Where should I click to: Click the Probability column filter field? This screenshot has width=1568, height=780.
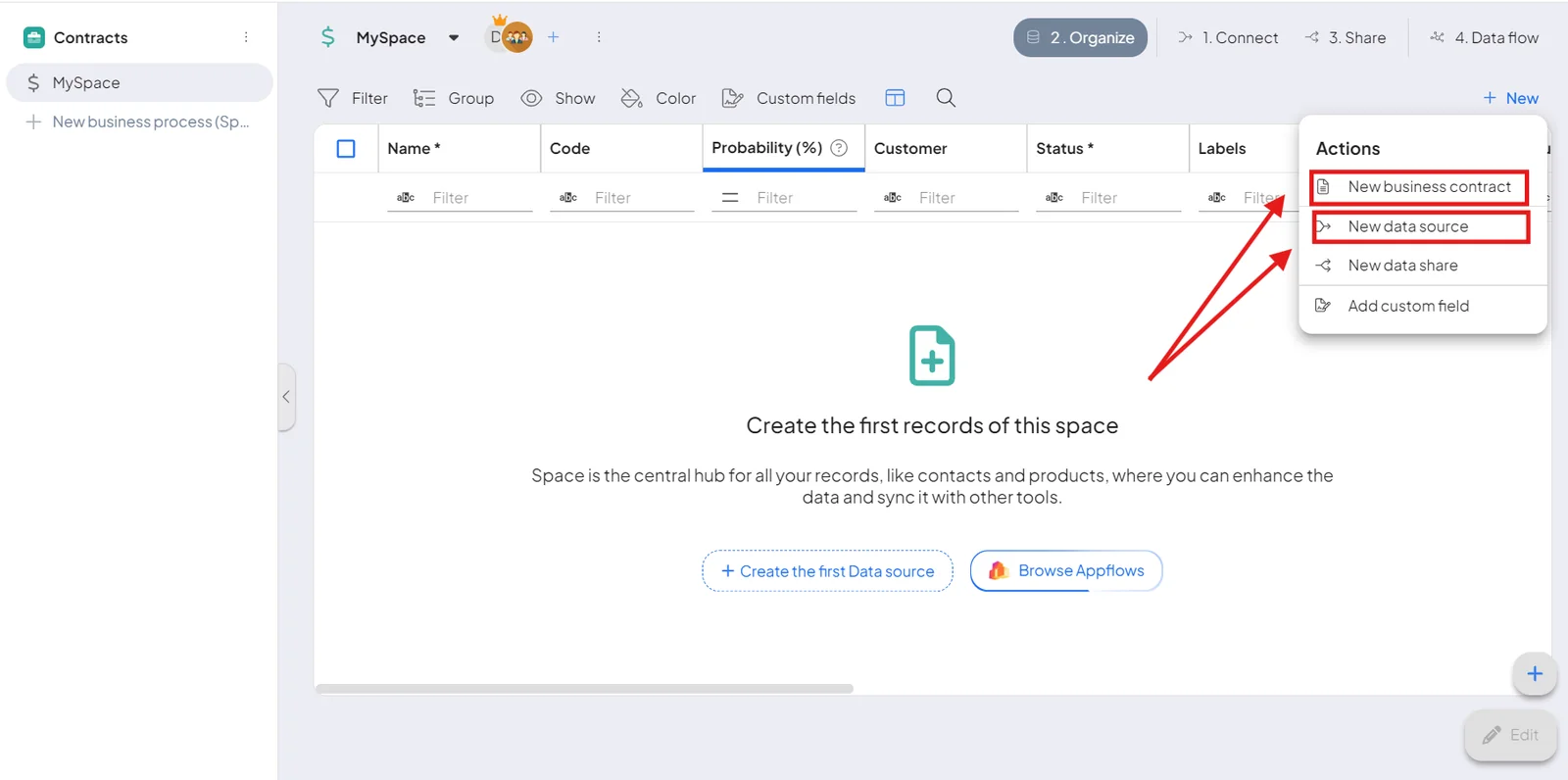(806, 198)
